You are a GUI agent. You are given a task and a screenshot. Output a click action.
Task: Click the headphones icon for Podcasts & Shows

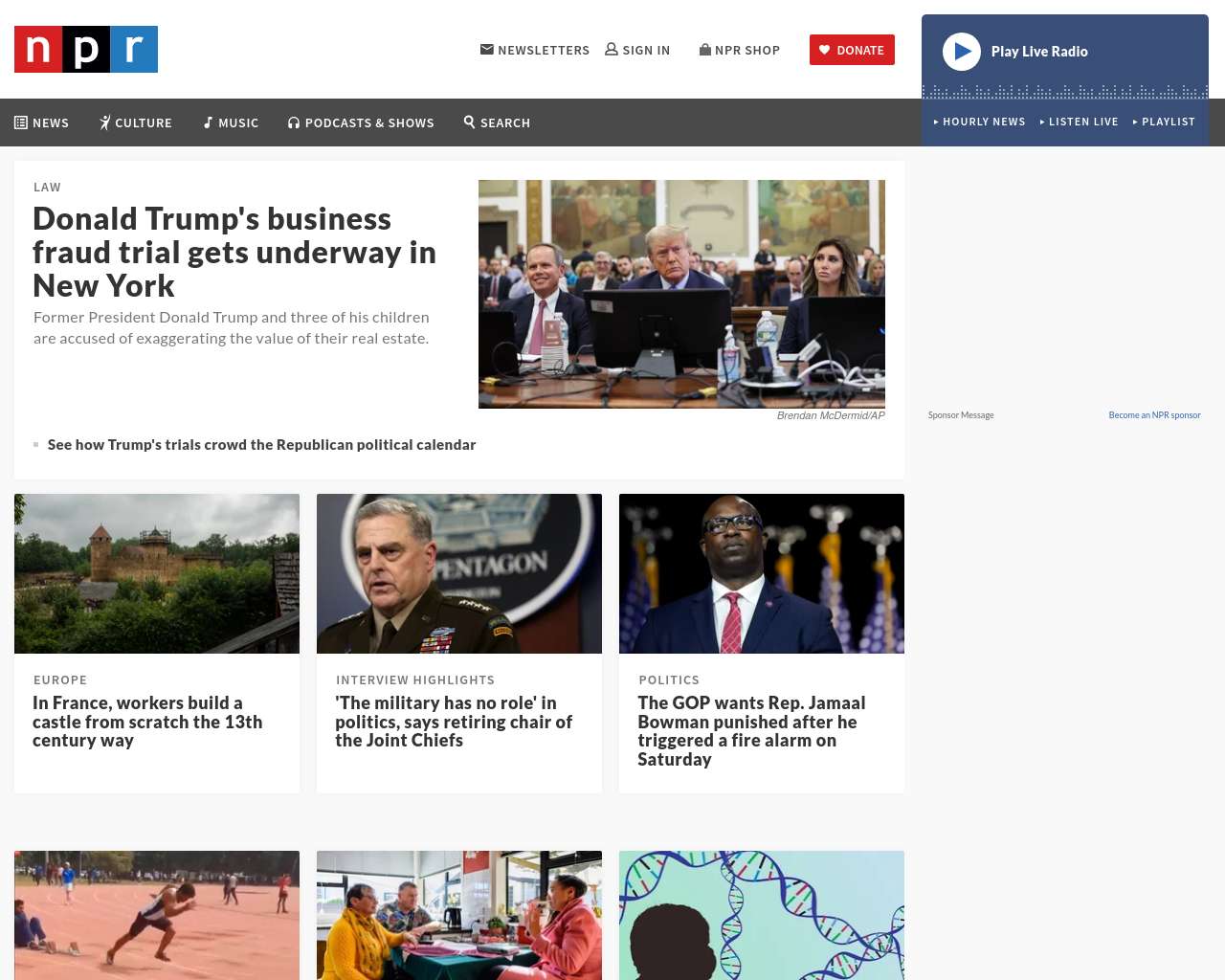(x=294, y=122)
